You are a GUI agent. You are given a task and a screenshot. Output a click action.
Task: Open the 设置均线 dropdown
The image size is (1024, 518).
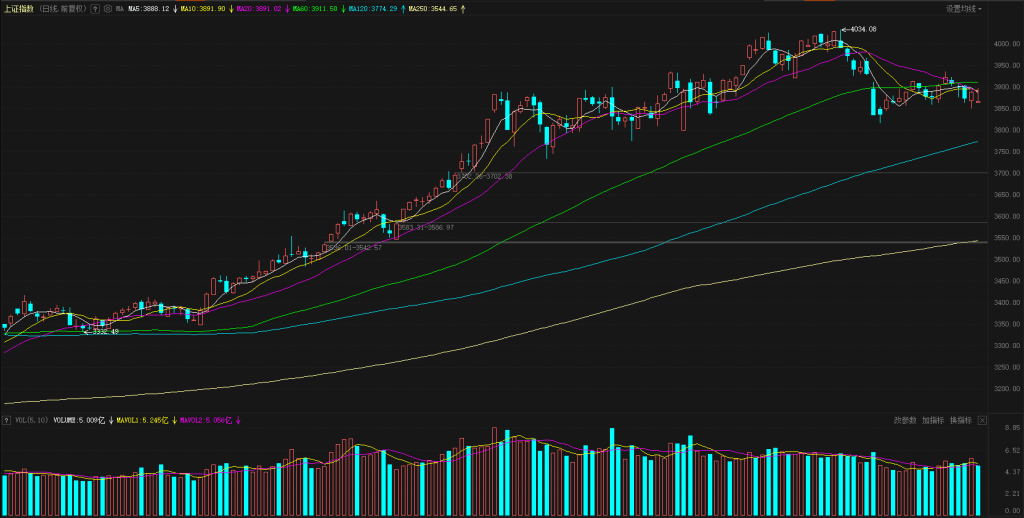964,8
